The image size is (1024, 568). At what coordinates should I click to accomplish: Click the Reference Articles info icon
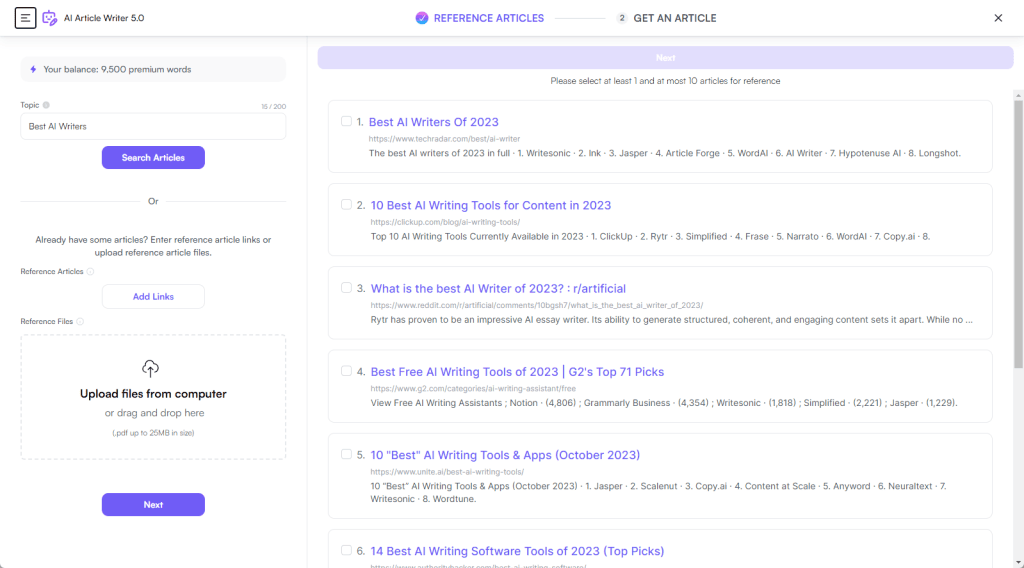pyautogui.click(x=90, y=272)
